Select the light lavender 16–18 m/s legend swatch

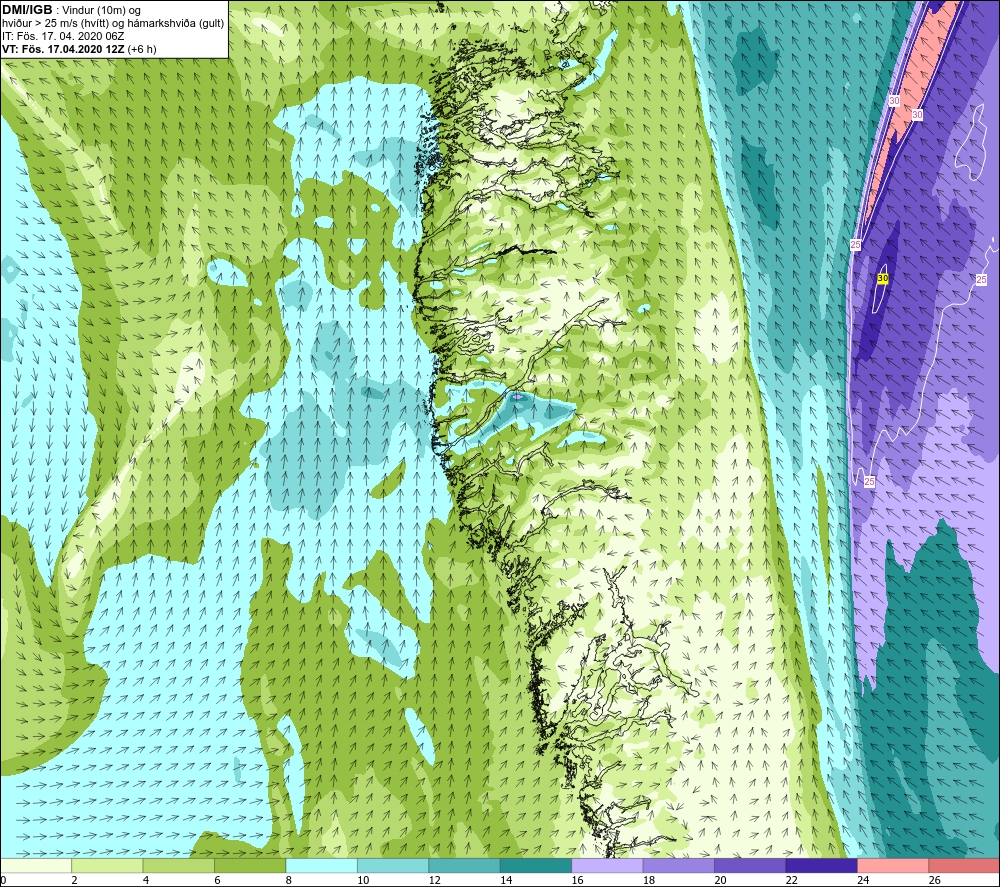coord(607,865)
